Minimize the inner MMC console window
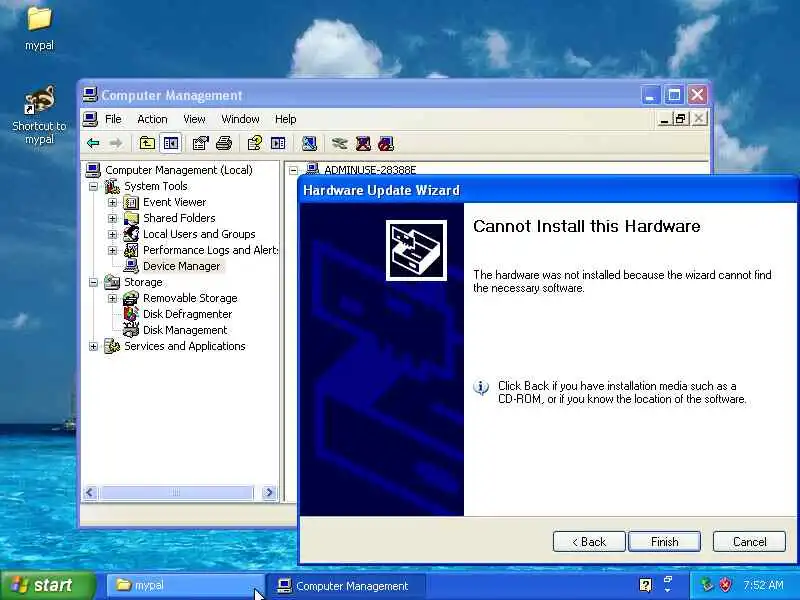 pos(664,119)
